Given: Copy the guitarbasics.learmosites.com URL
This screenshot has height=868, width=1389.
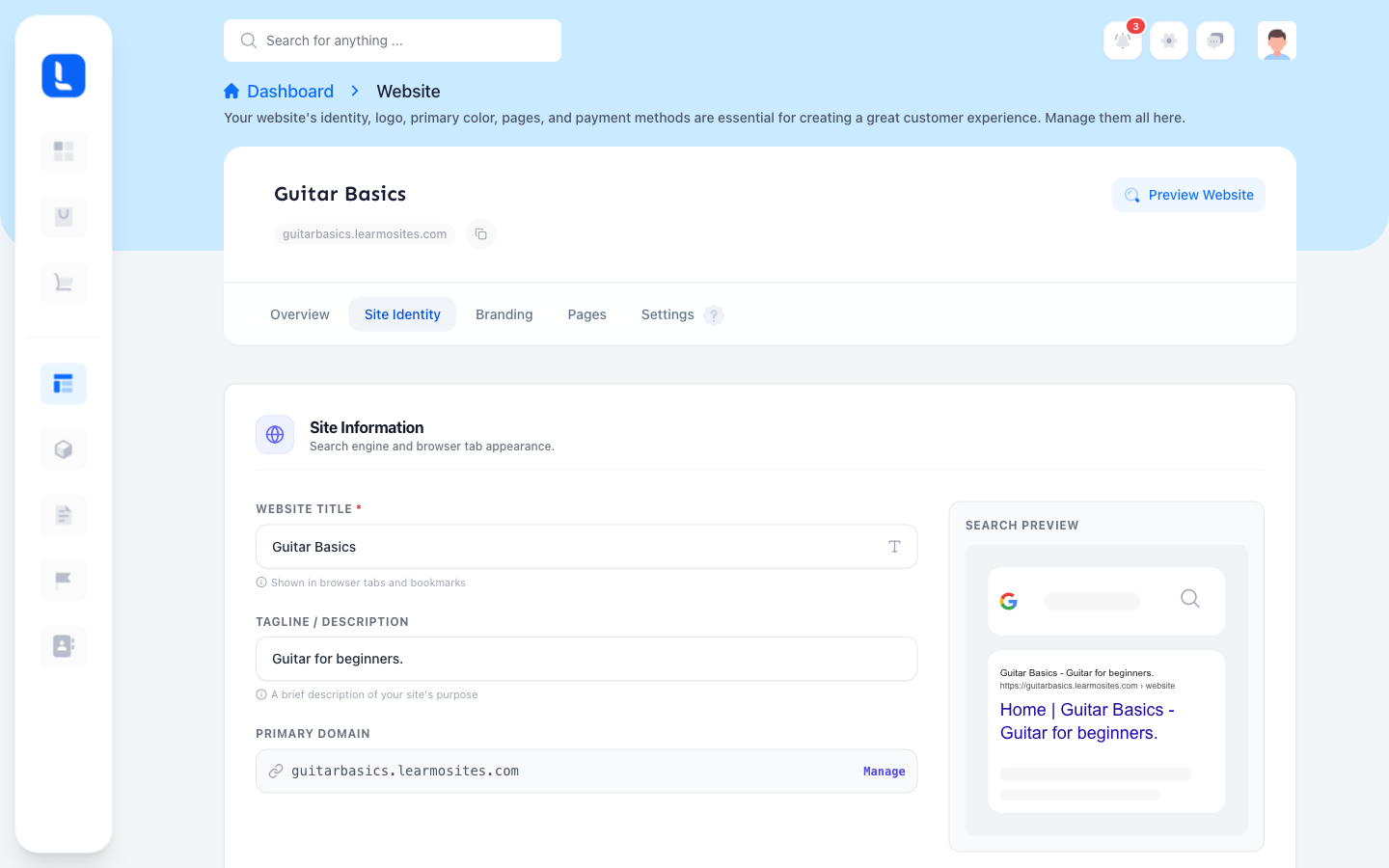Looking at the screenshot, I should (x=480, y=234).
